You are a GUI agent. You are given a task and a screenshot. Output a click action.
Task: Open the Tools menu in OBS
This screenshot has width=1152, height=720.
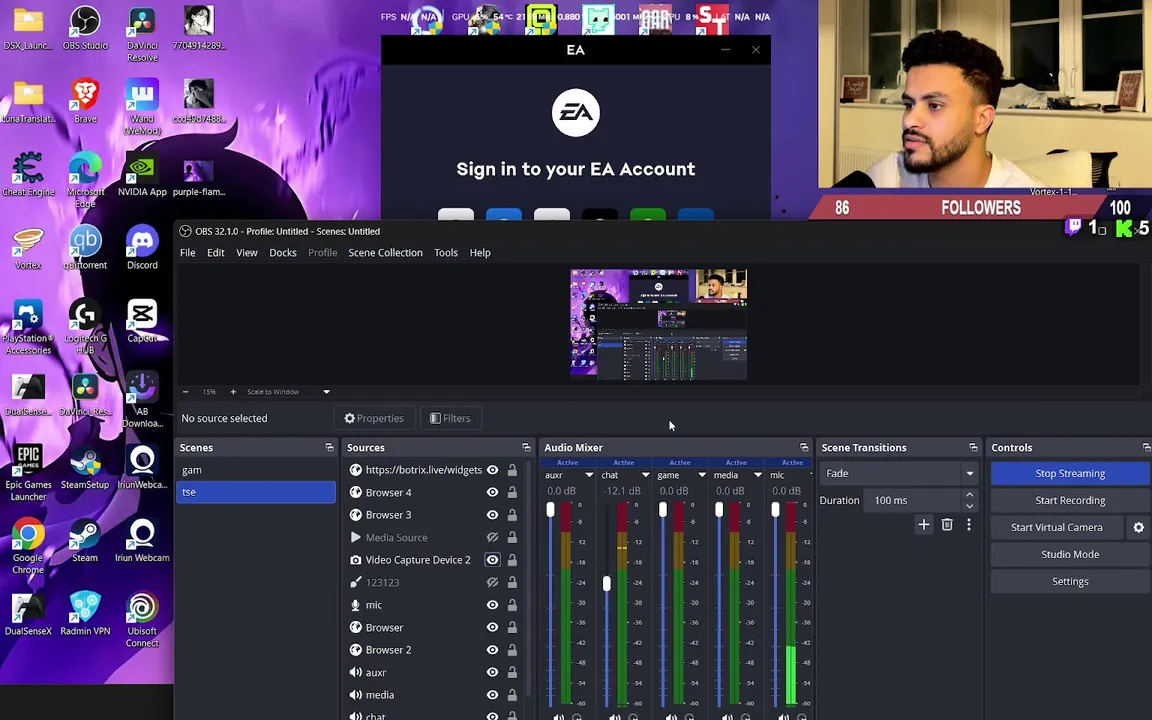pyautogui.click(x=446, y=253)
